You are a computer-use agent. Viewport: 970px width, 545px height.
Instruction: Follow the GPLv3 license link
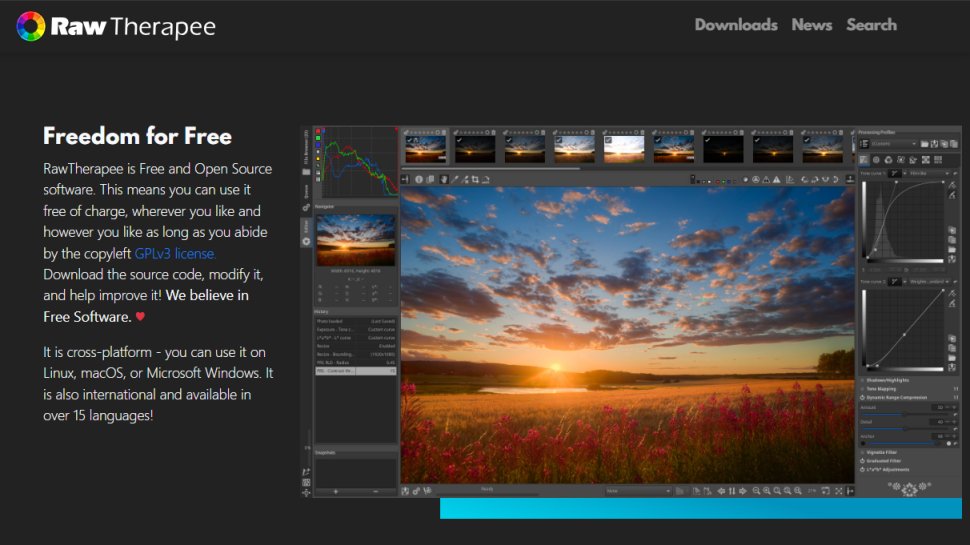[x=175, y=254]
